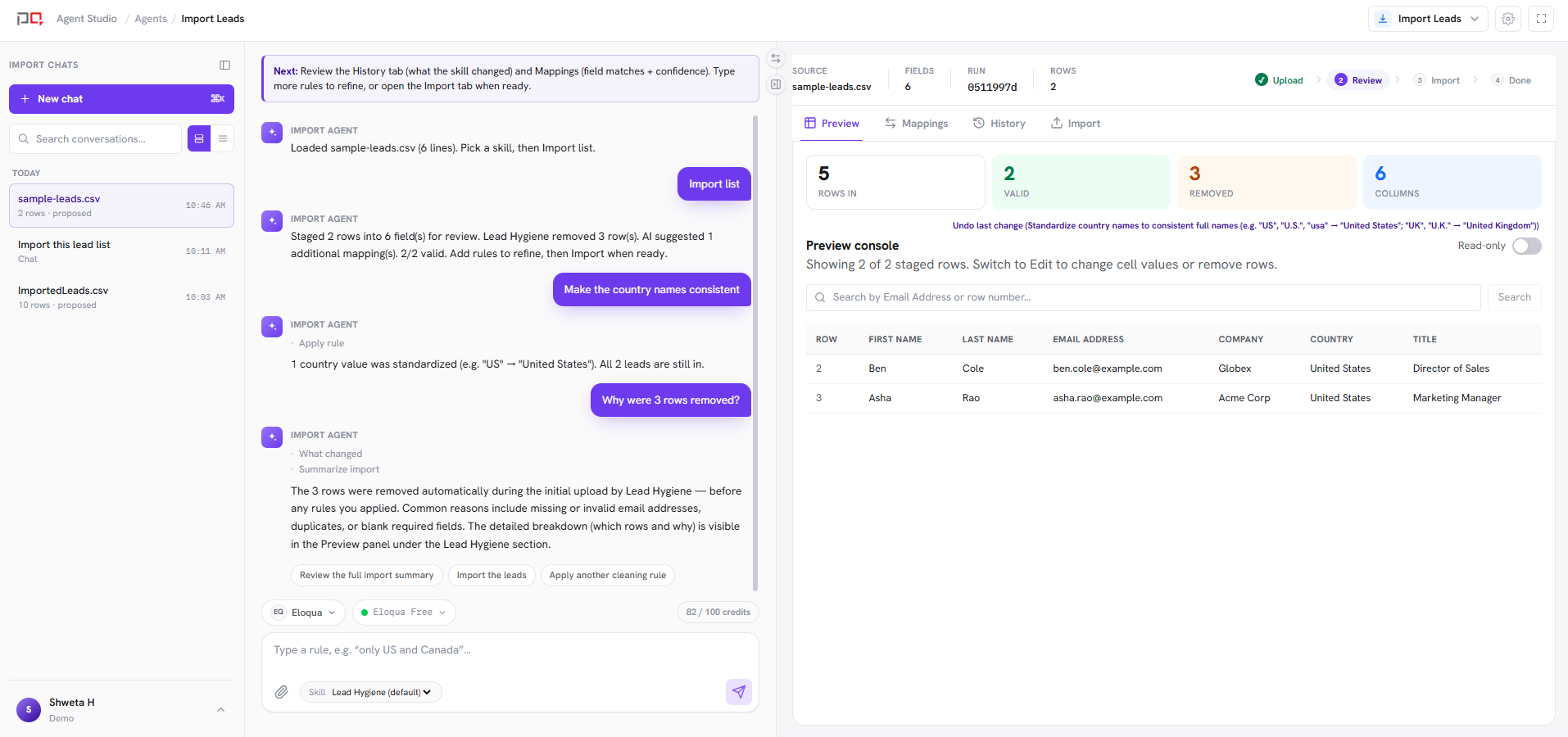Click the swap panels arrows icon

(x=776, y=58)
